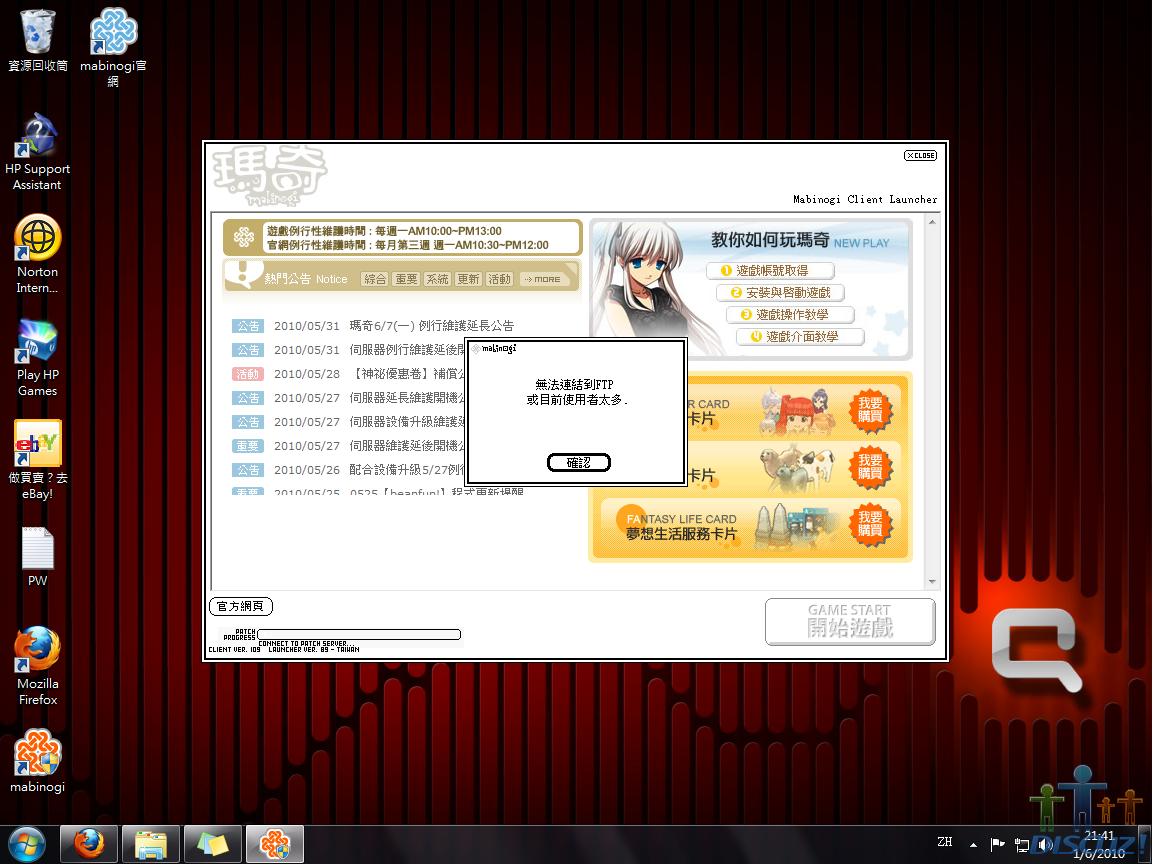Select the 系統 notice tab

click(x=437, y=279)
